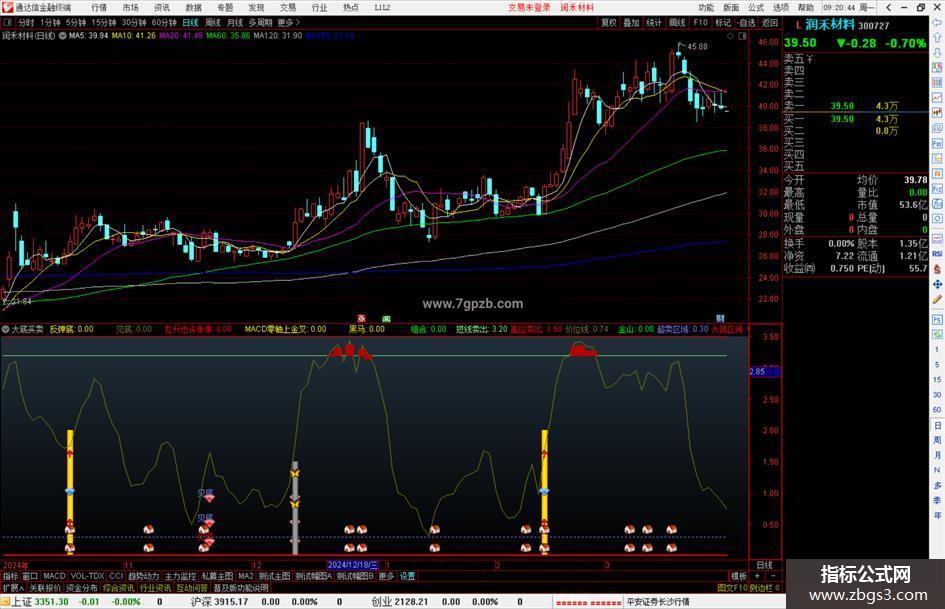Click the red 交易未登录 link

pyautogui.click(x=529, y=8)
